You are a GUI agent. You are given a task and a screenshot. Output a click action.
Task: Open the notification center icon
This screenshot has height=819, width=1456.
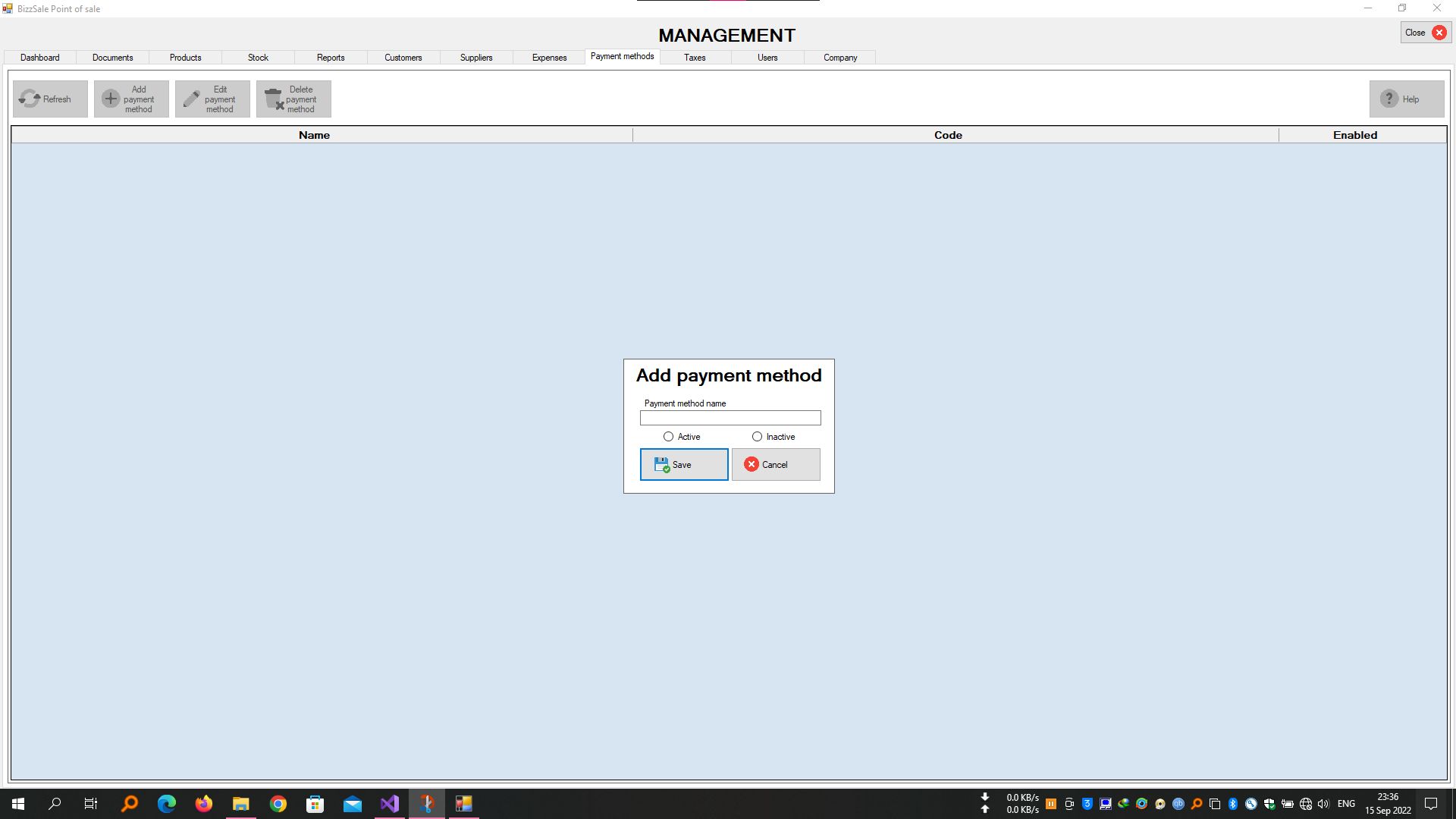click(1431, 804)
